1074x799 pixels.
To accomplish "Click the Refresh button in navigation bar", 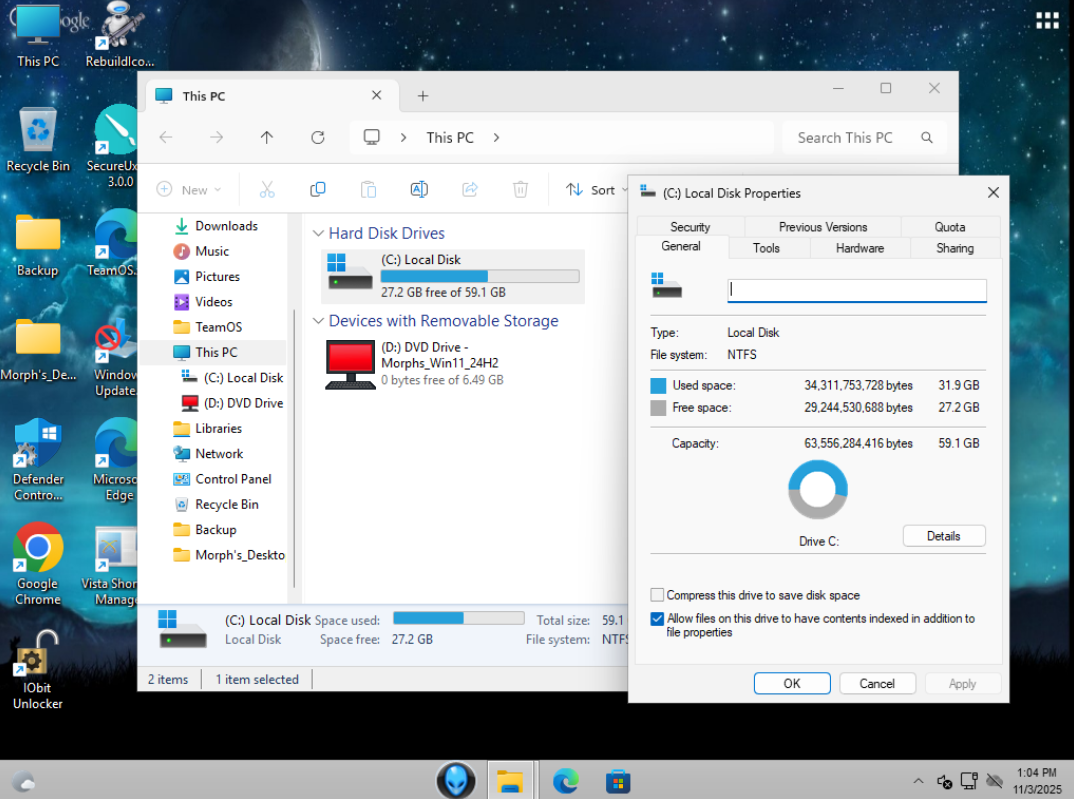I will (x=318, y=138).
